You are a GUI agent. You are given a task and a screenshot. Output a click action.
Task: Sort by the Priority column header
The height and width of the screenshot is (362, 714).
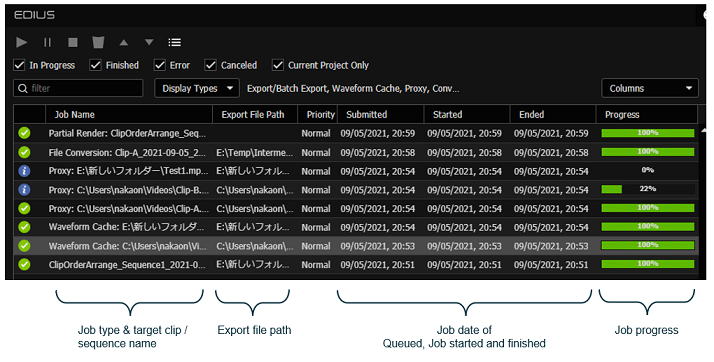(317, 114)
